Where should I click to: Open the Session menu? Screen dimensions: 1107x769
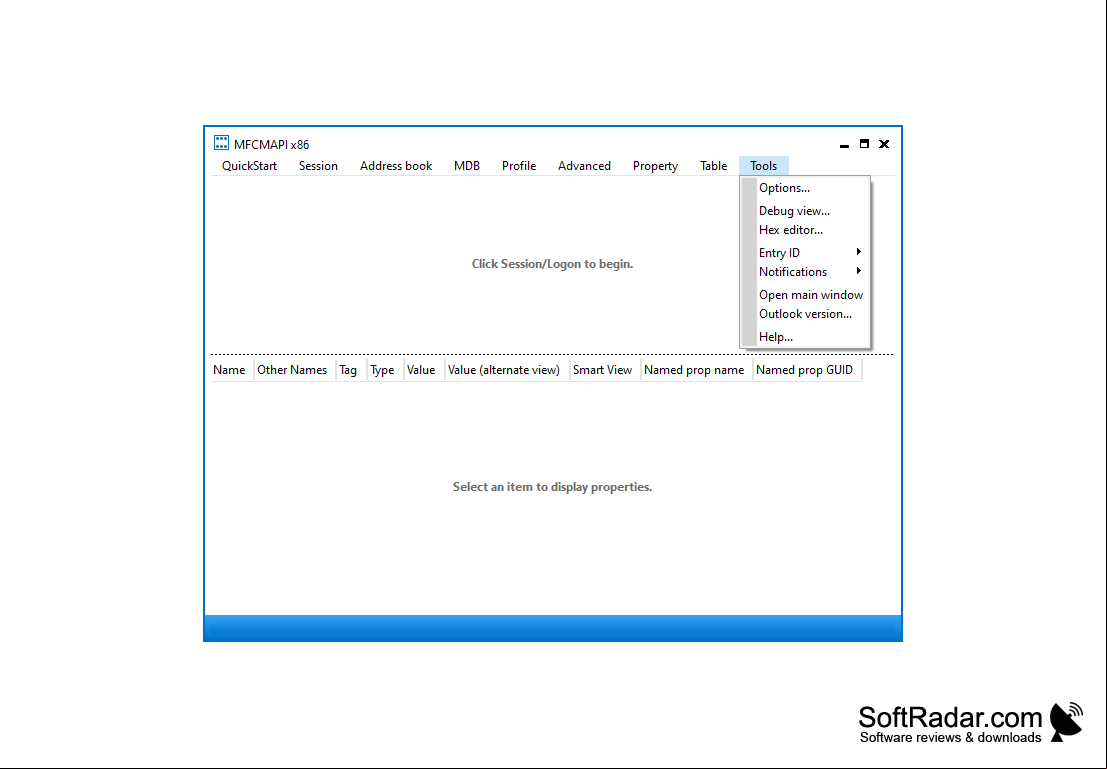(x=318, y=166)
